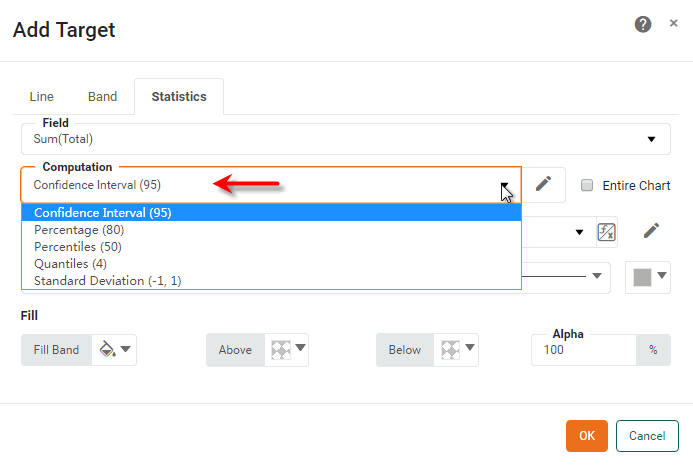Image resolution: width=693 pixels, height=466 pixels.
Task: Select Percentage (80) option
Action: (x=78, y=230)
